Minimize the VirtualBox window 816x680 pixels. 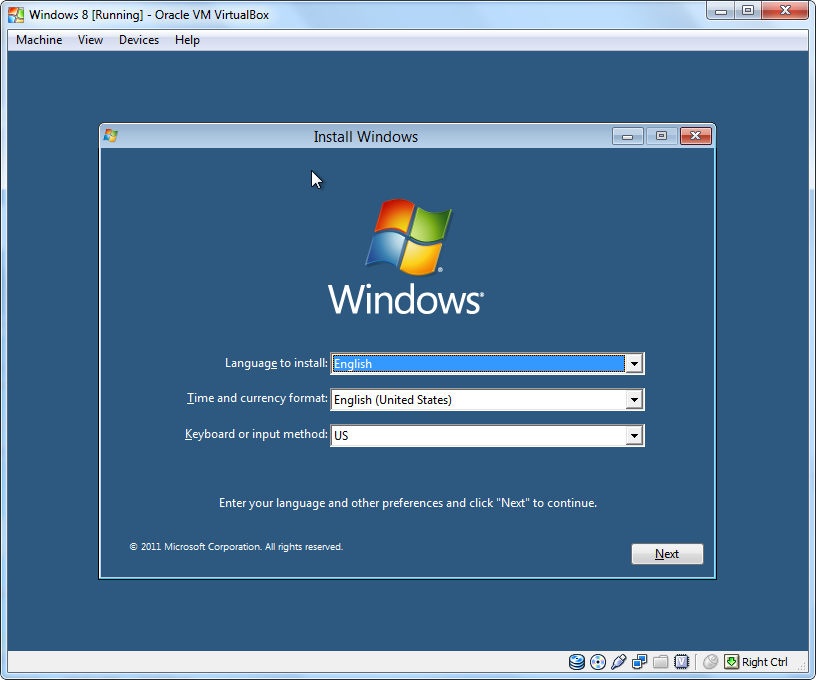pyautogui.click(x=721, y=11)
